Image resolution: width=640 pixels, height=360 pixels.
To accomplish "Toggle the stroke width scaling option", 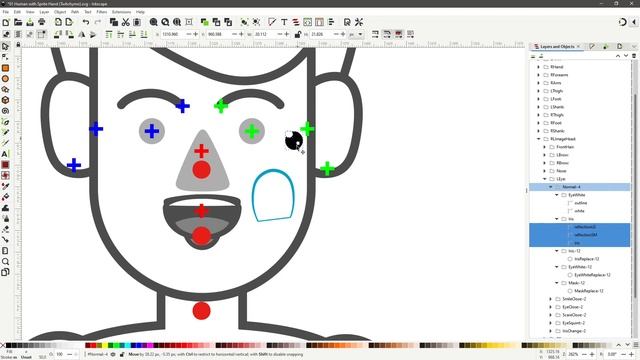I will (x=375, y=34).
